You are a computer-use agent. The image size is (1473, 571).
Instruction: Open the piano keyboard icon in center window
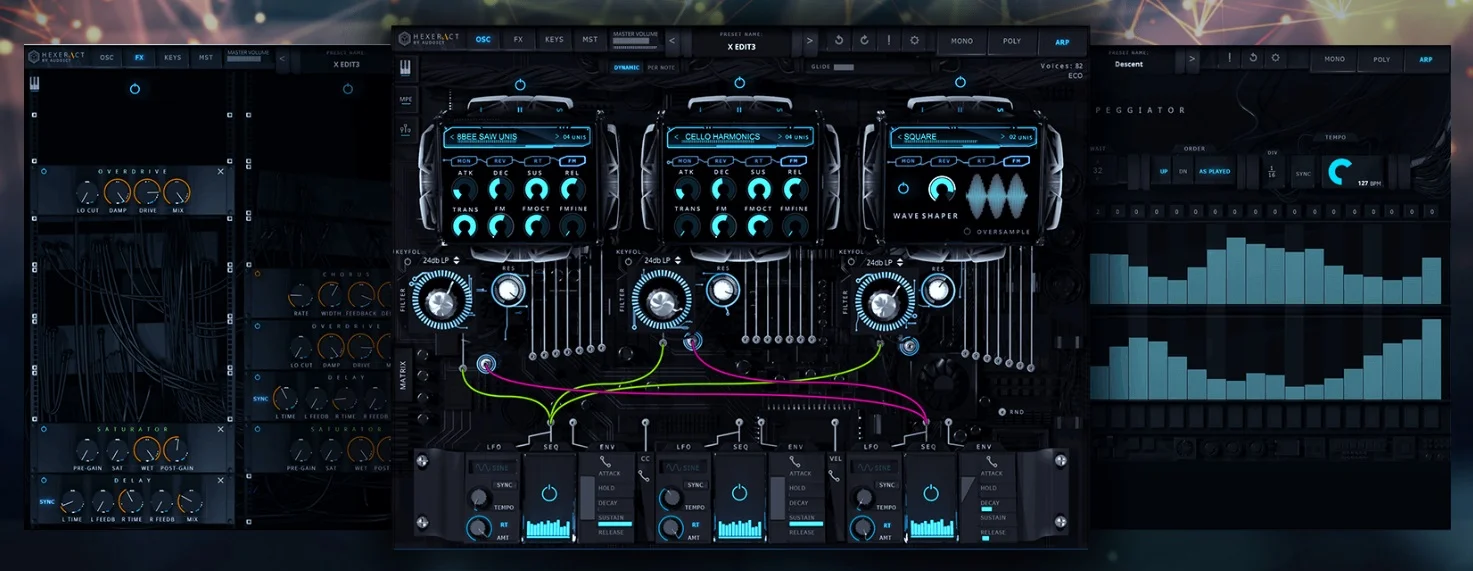pos(406,69)
